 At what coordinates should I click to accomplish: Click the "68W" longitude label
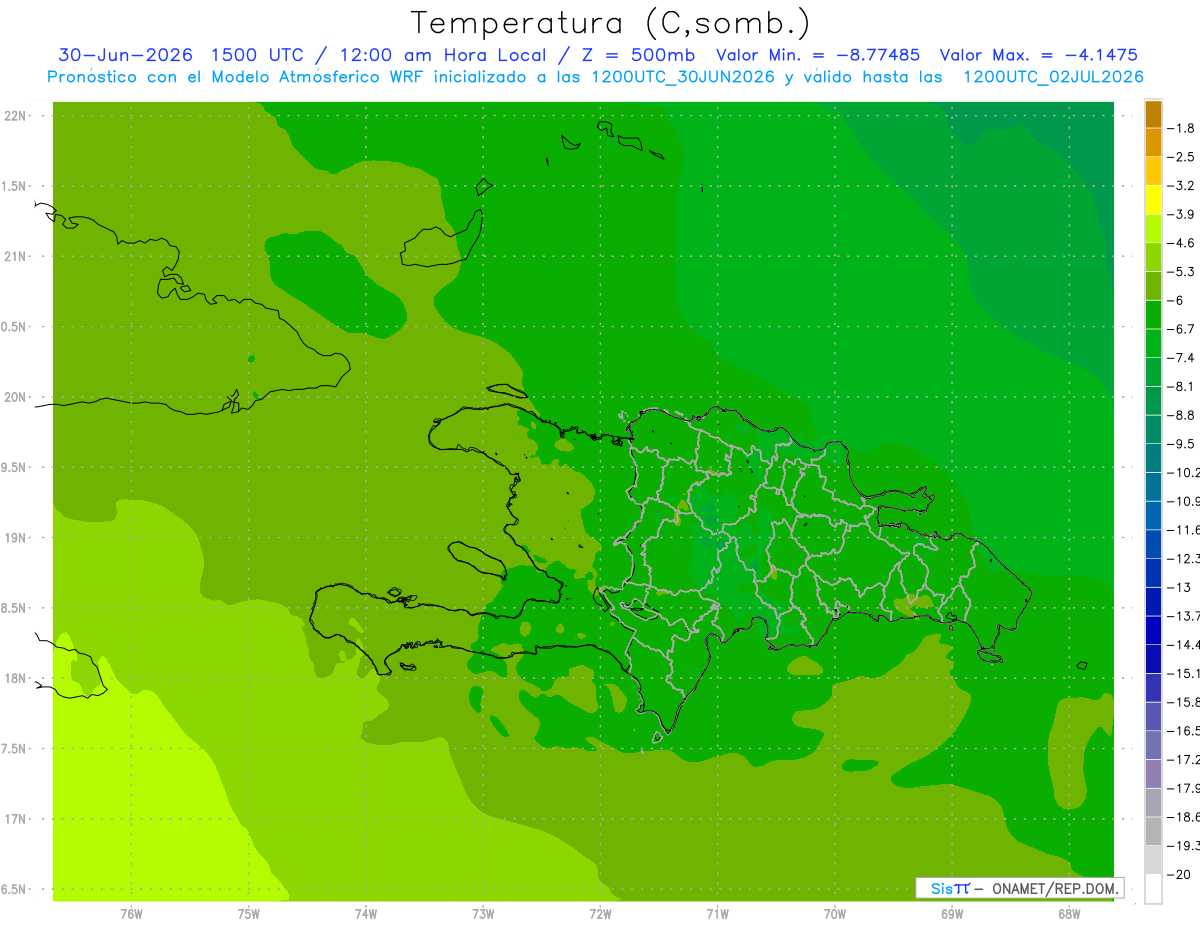(1069, 914)
